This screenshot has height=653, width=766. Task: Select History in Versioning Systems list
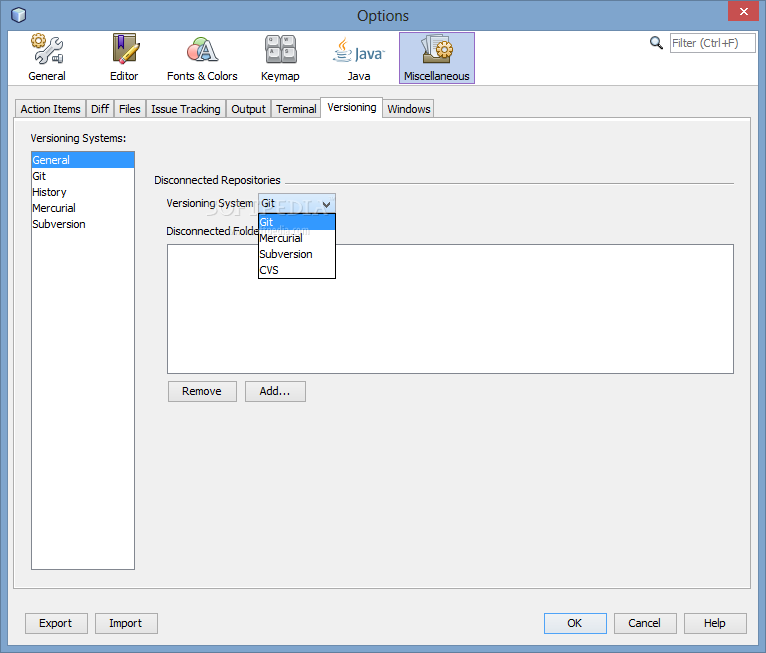(83, 192)
